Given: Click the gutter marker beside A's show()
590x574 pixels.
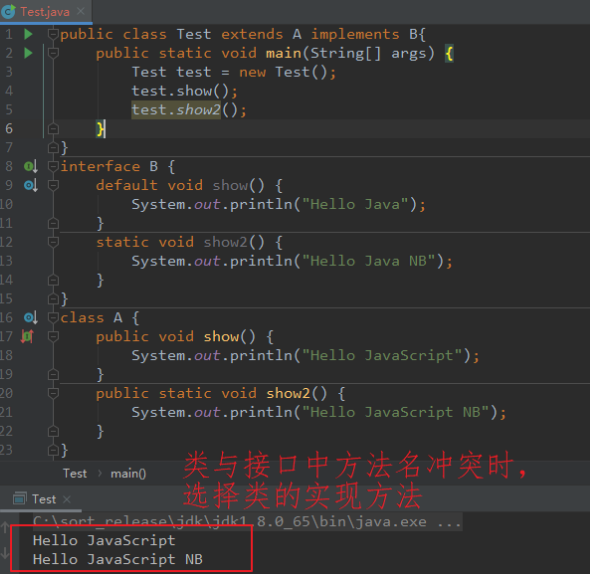Looking at the screenshot, I should (27, 336).
